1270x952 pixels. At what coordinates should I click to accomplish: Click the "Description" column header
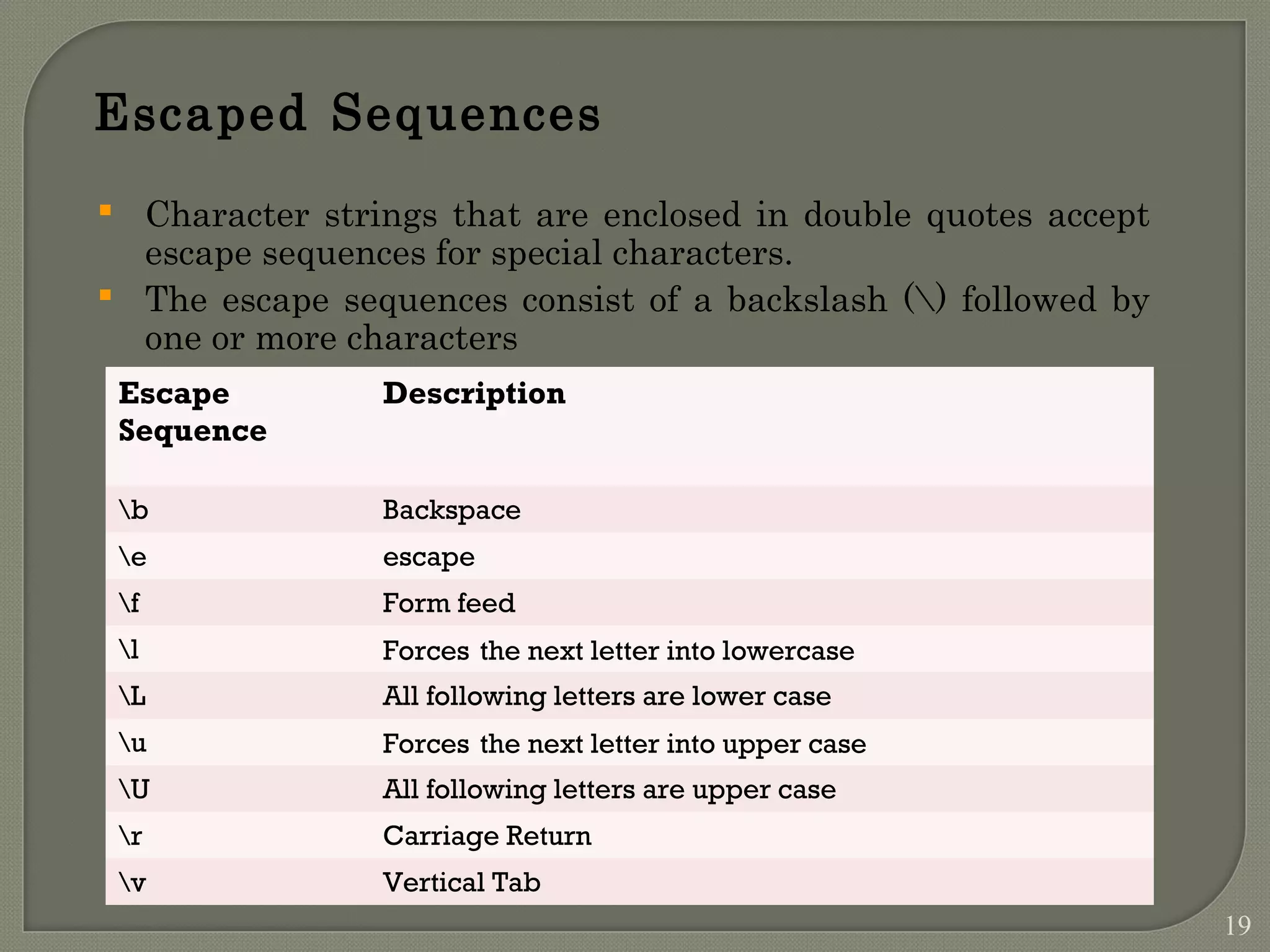(474, 394)
